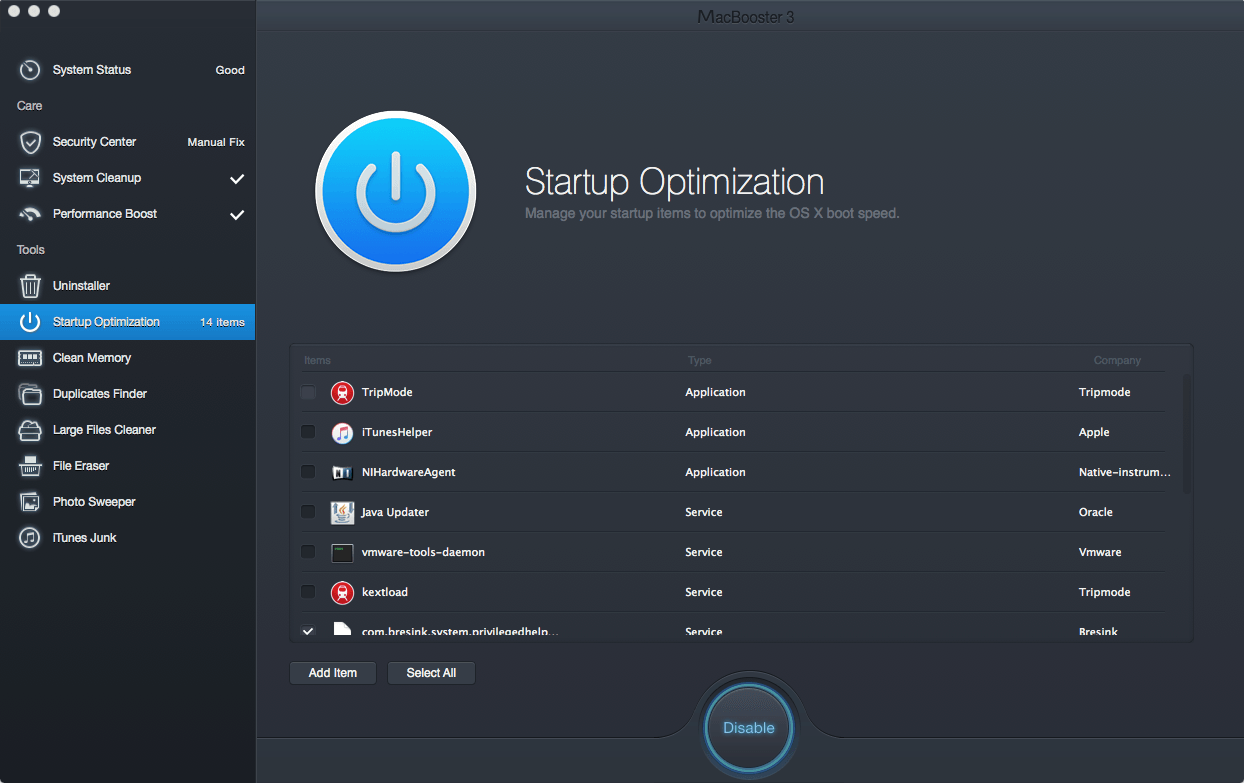
Task: Open Security Center section
Action: click(127, 142)
